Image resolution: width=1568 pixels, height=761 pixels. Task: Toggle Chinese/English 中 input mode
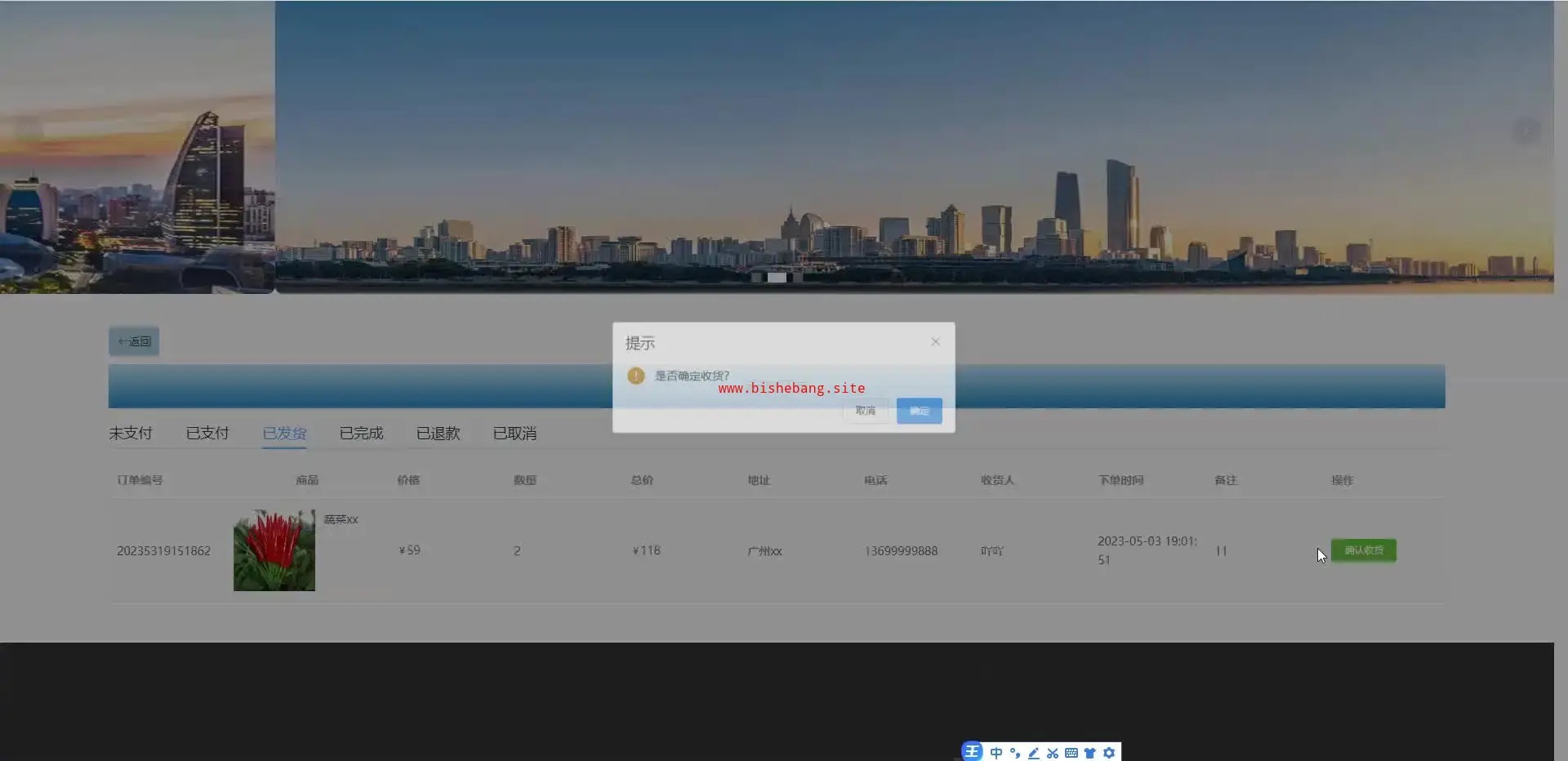[996, 753]
